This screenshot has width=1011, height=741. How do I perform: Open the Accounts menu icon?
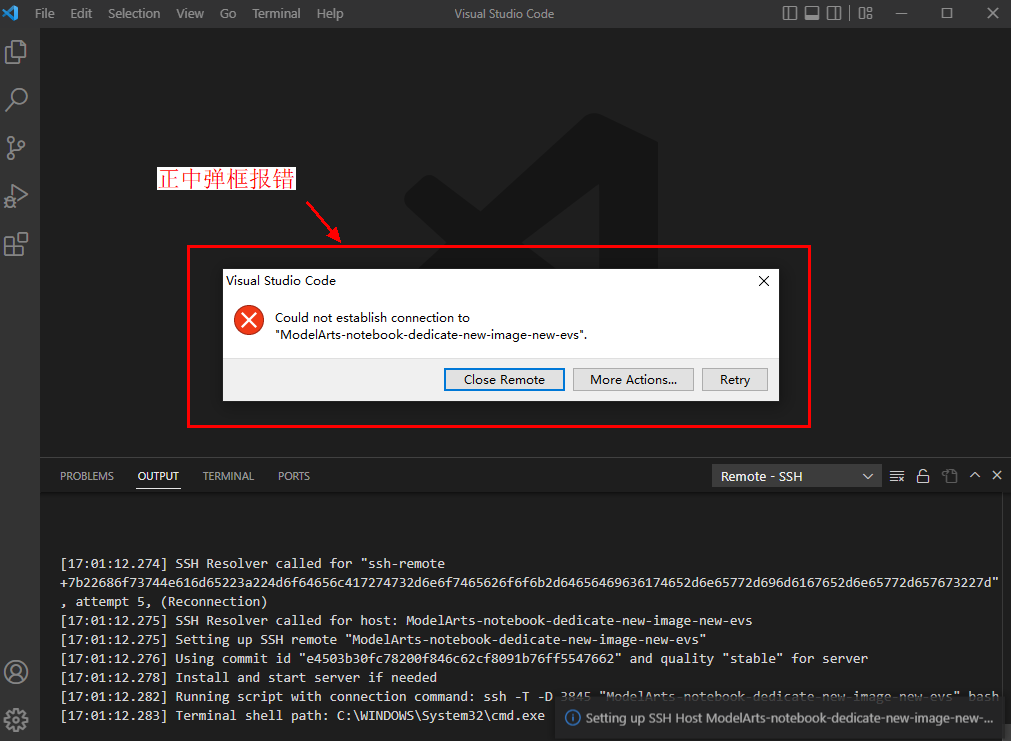tap(16, 672)
